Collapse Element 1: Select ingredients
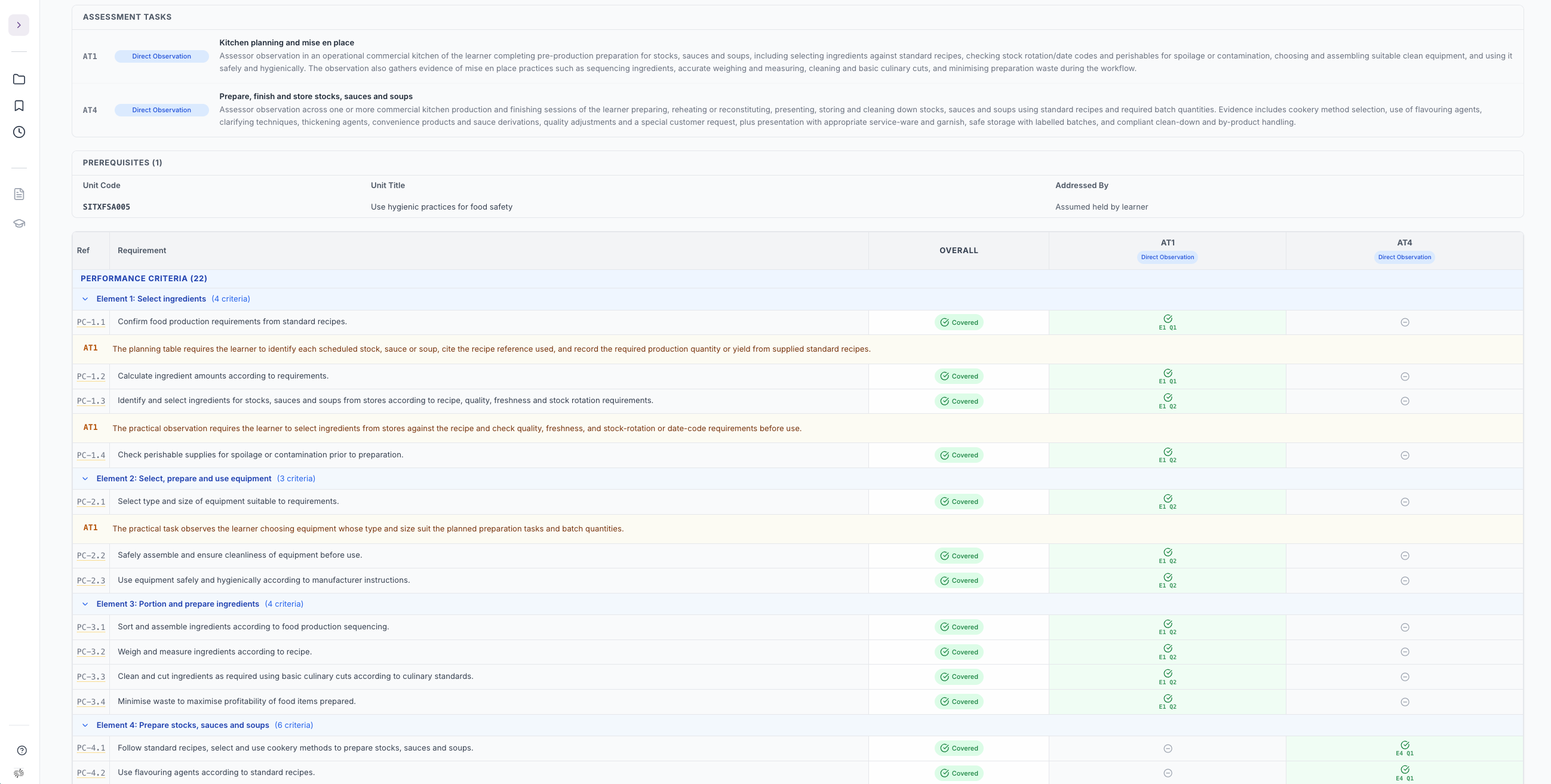This screenshot has width=1551, height=784. (x=85, y=299)
